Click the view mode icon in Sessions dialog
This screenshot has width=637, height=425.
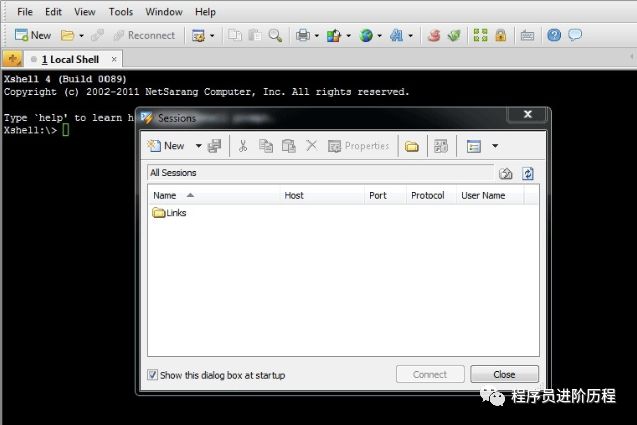474,146
